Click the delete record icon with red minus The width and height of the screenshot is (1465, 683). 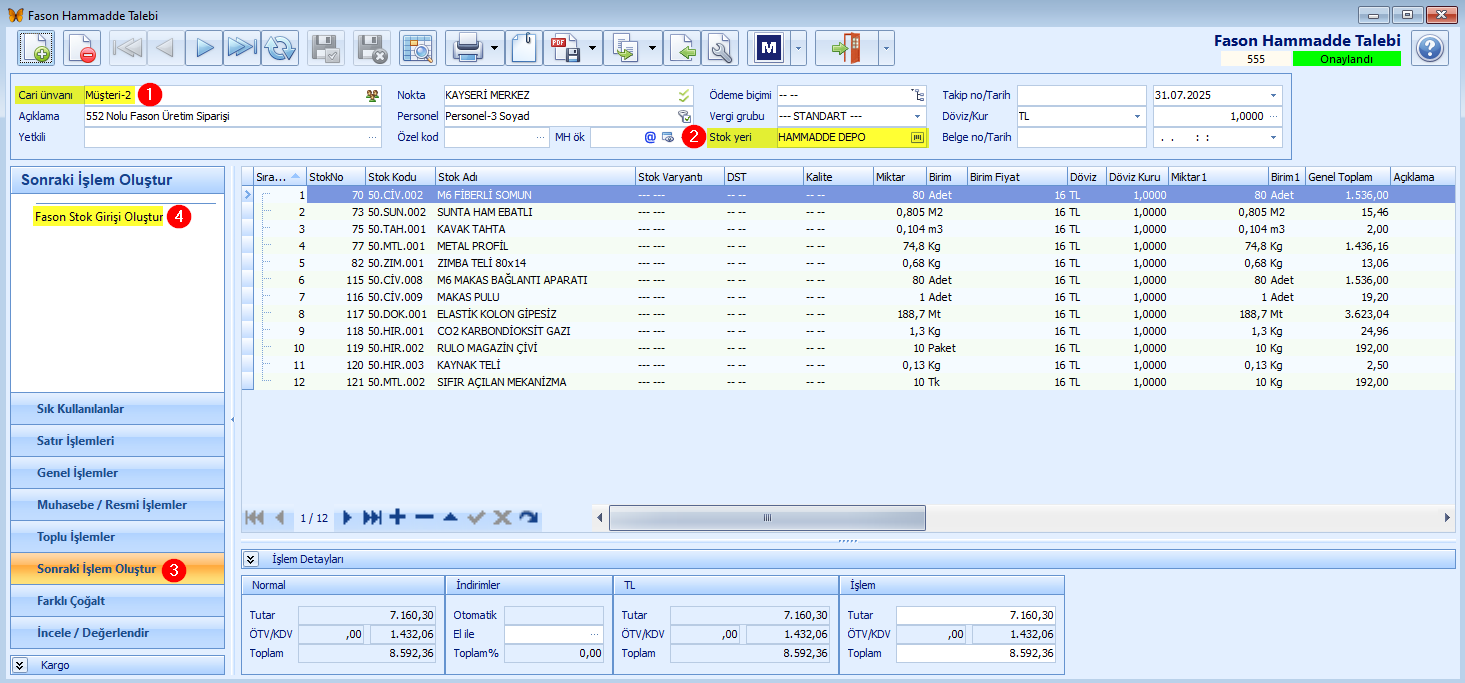tap(81, 48)
